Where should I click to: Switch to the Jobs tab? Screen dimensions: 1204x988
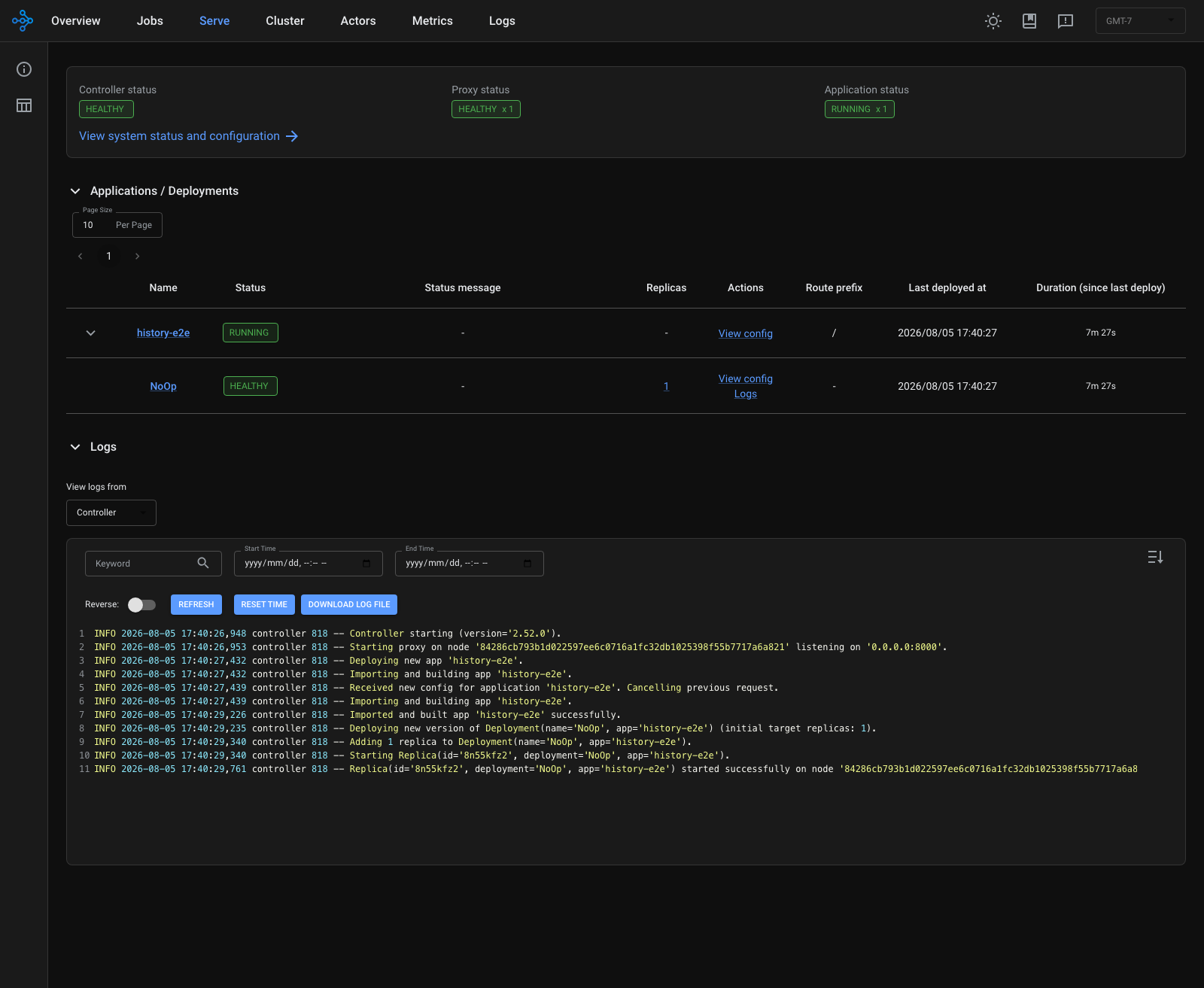pos(150,21)
